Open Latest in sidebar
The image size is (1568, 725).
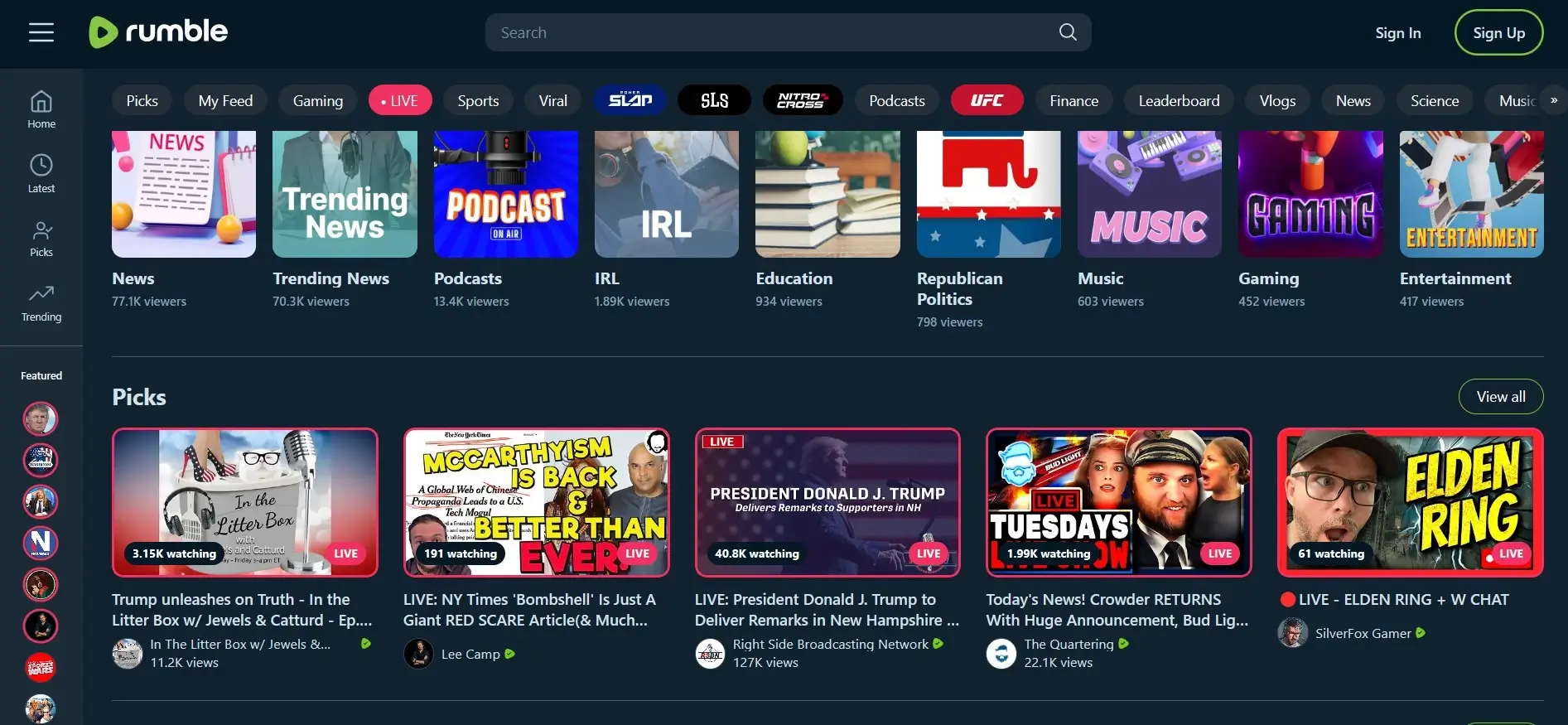(41, 173)
